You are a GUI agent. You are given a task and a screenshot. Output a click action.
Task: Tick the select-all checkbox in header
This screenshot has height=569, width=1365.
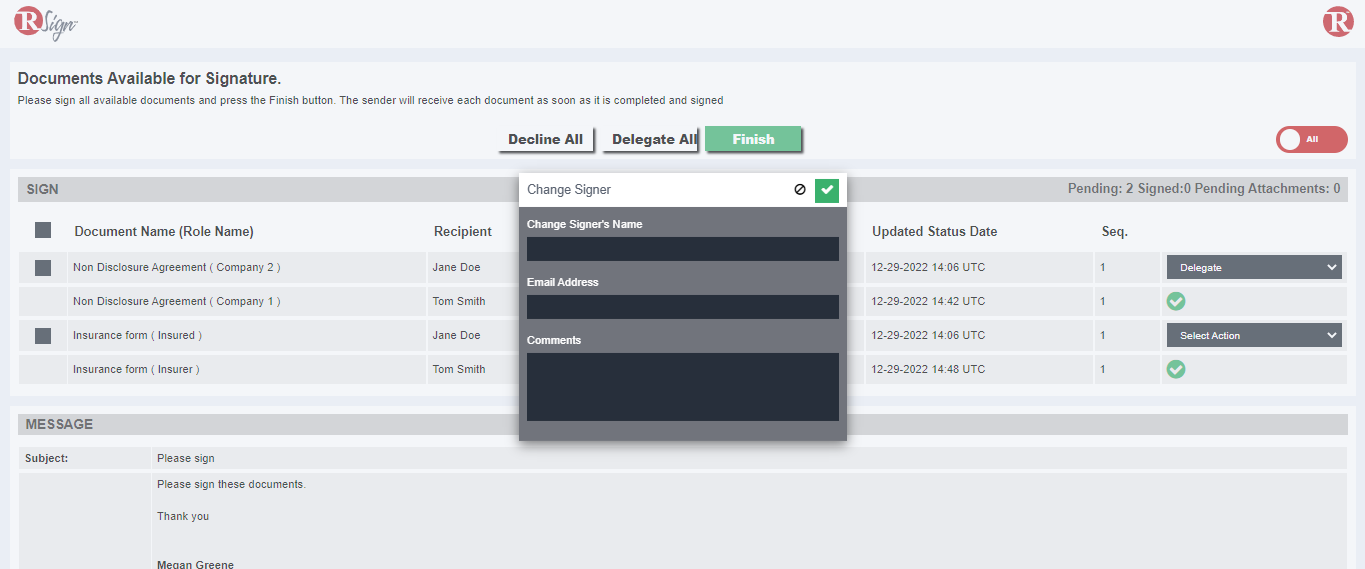pyautogui.click(x=43, y=231)
